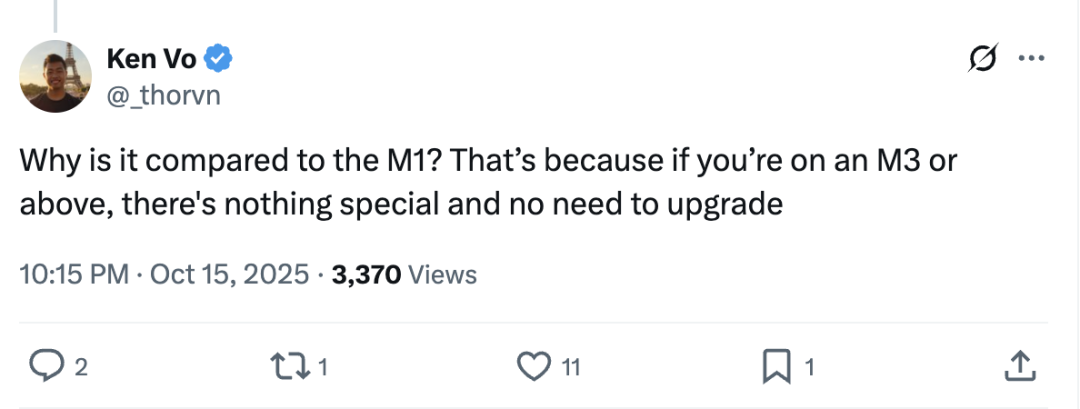
Task: Click the gray thread connector line above the avatar
Action: coord(55,15)
